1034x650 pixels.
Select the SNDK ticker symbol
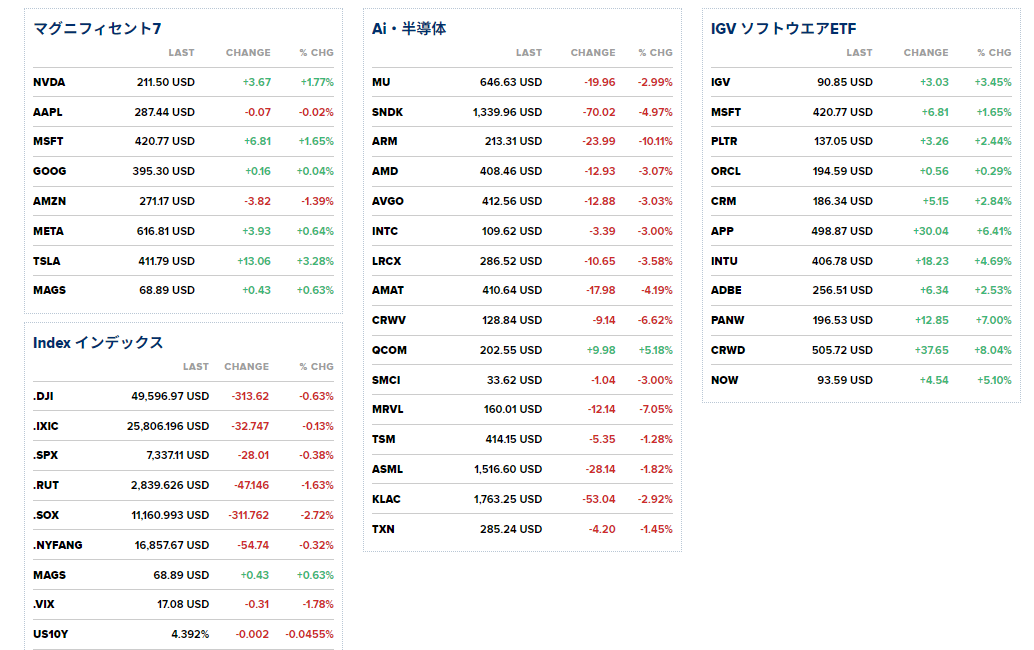click(387, 112)
